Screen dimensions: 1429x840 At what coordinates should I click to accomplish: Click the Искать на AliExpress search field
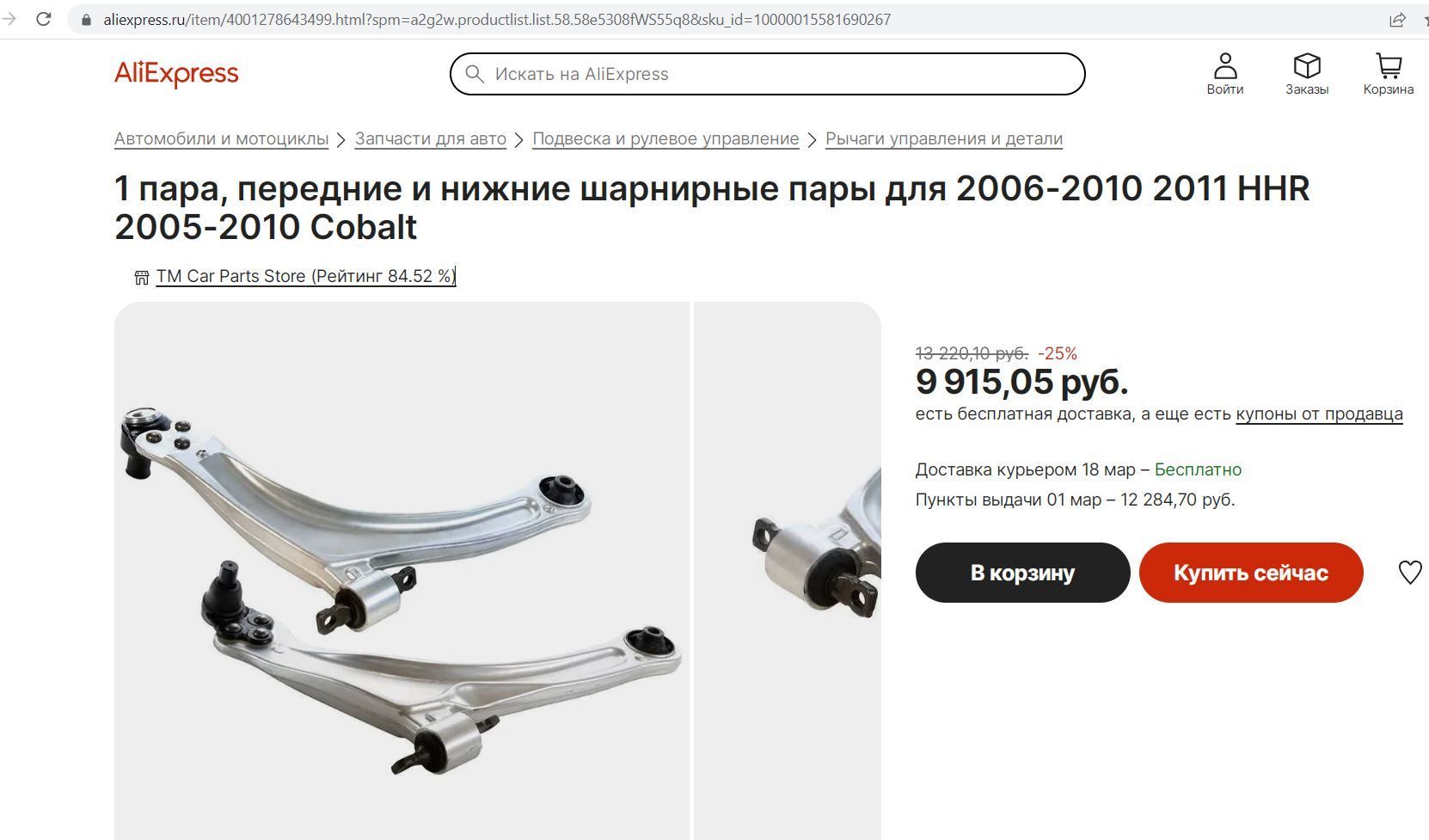[x=767, y=74]
